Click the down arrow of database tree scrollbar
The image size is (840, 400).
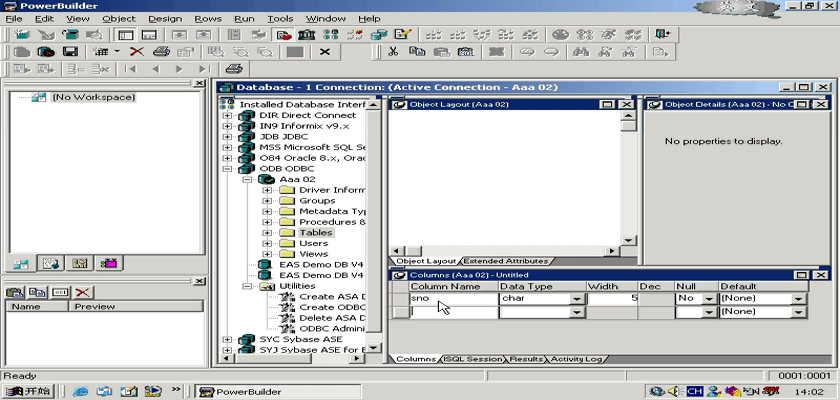point(373,348)
